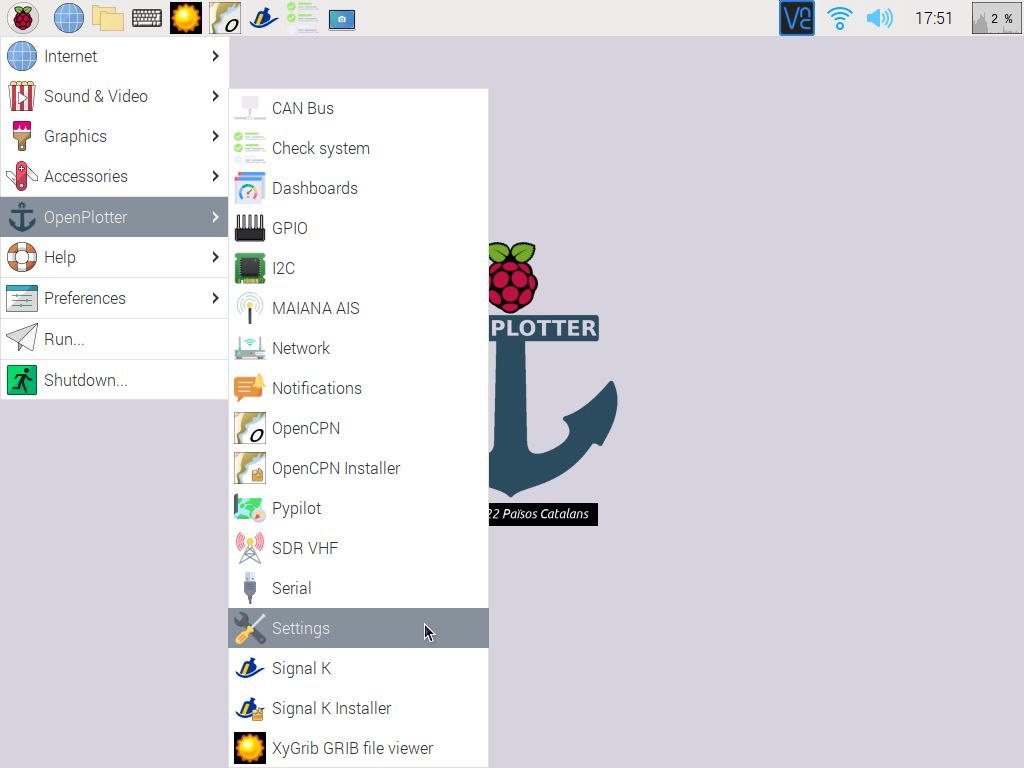This screenshot has height=768, width=1024.
Task: Open OpenPlotter Settings
Action: tap(300, 628)
